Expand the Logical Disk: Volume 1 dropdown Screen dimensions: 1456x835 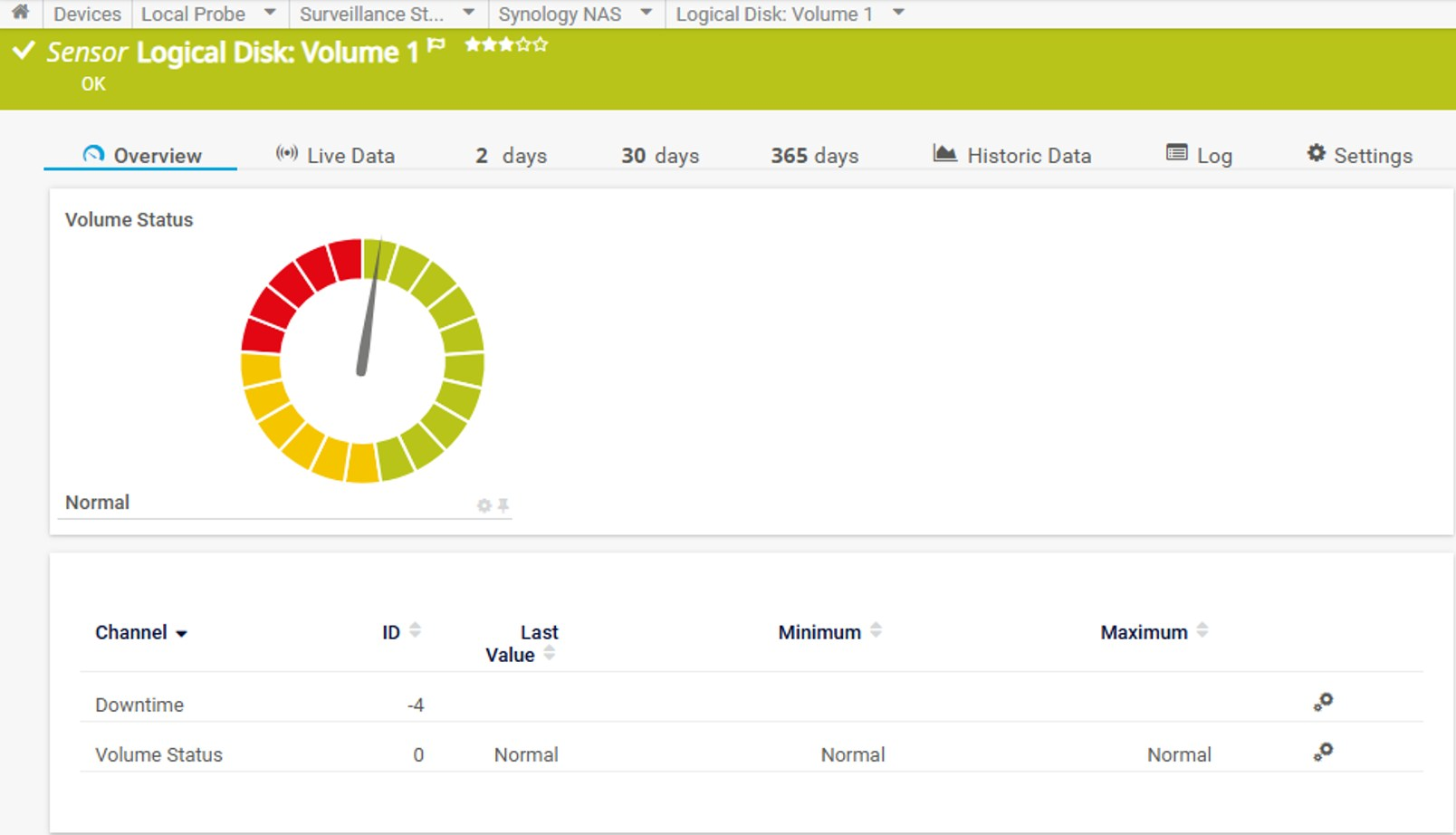pyautogui.click(x=898, y=13)
